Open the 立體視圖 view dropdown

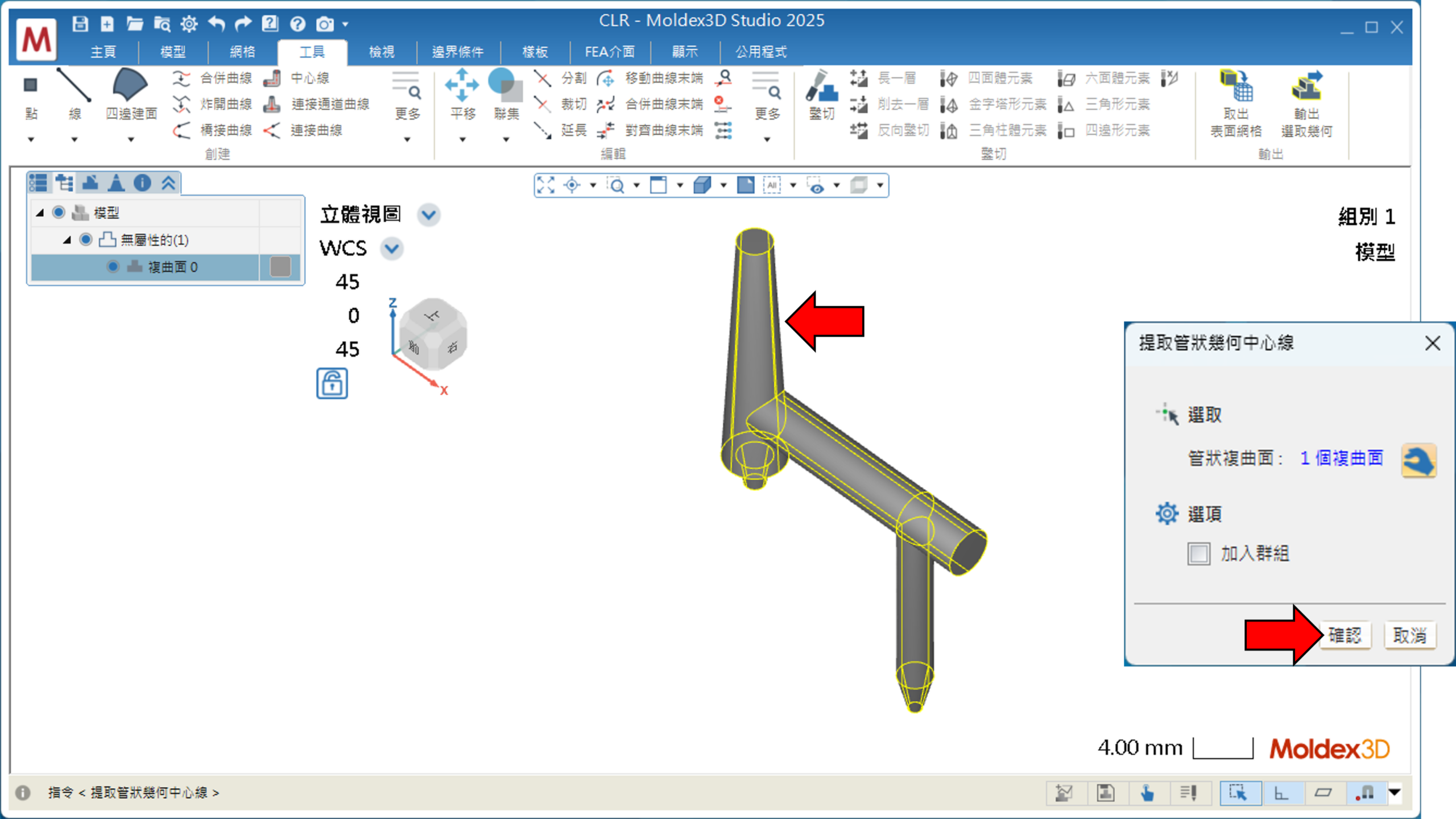429,216
